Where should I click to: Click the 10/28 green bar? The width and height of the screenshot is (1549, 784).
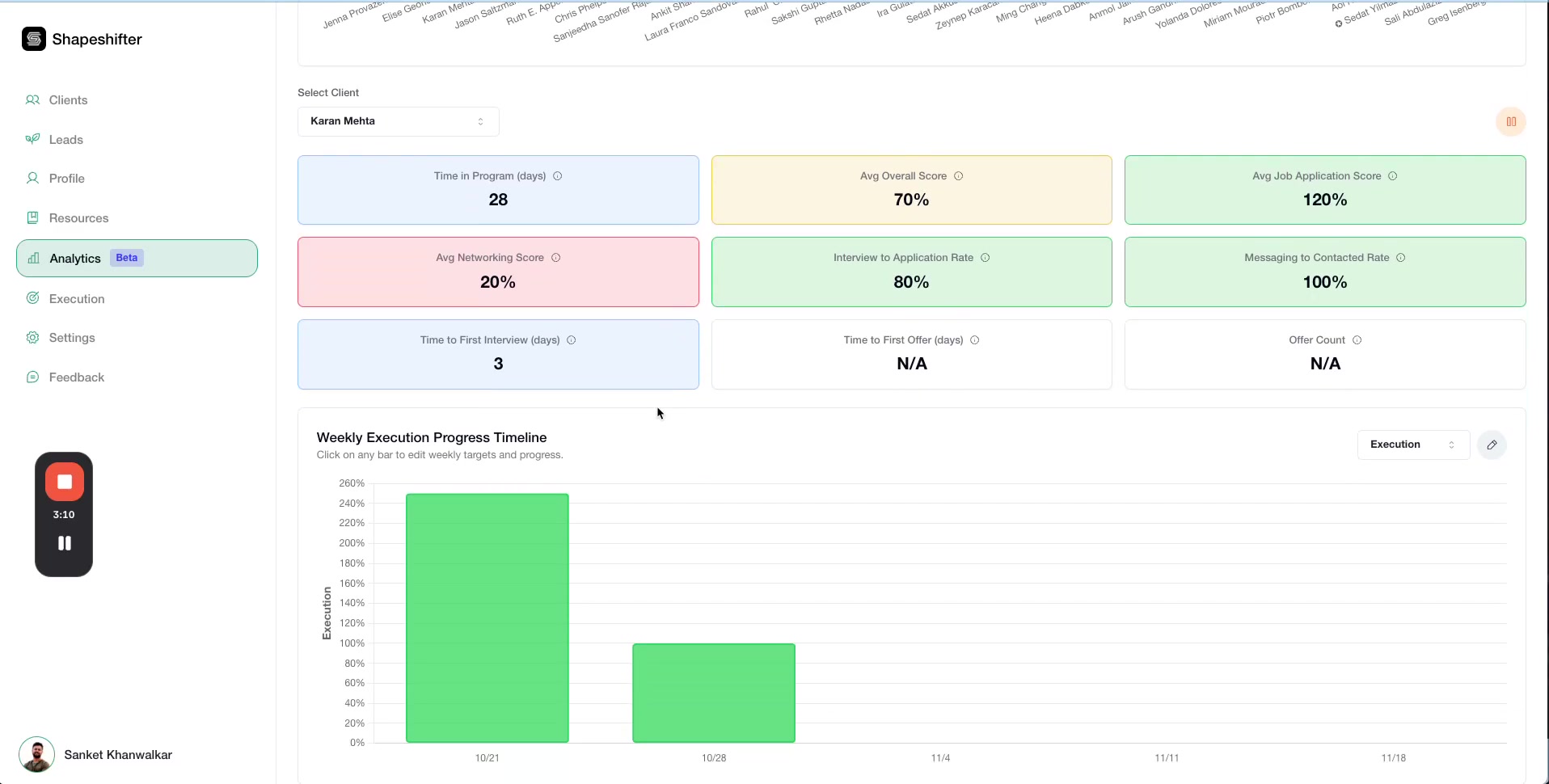click(x=713, y=693)
